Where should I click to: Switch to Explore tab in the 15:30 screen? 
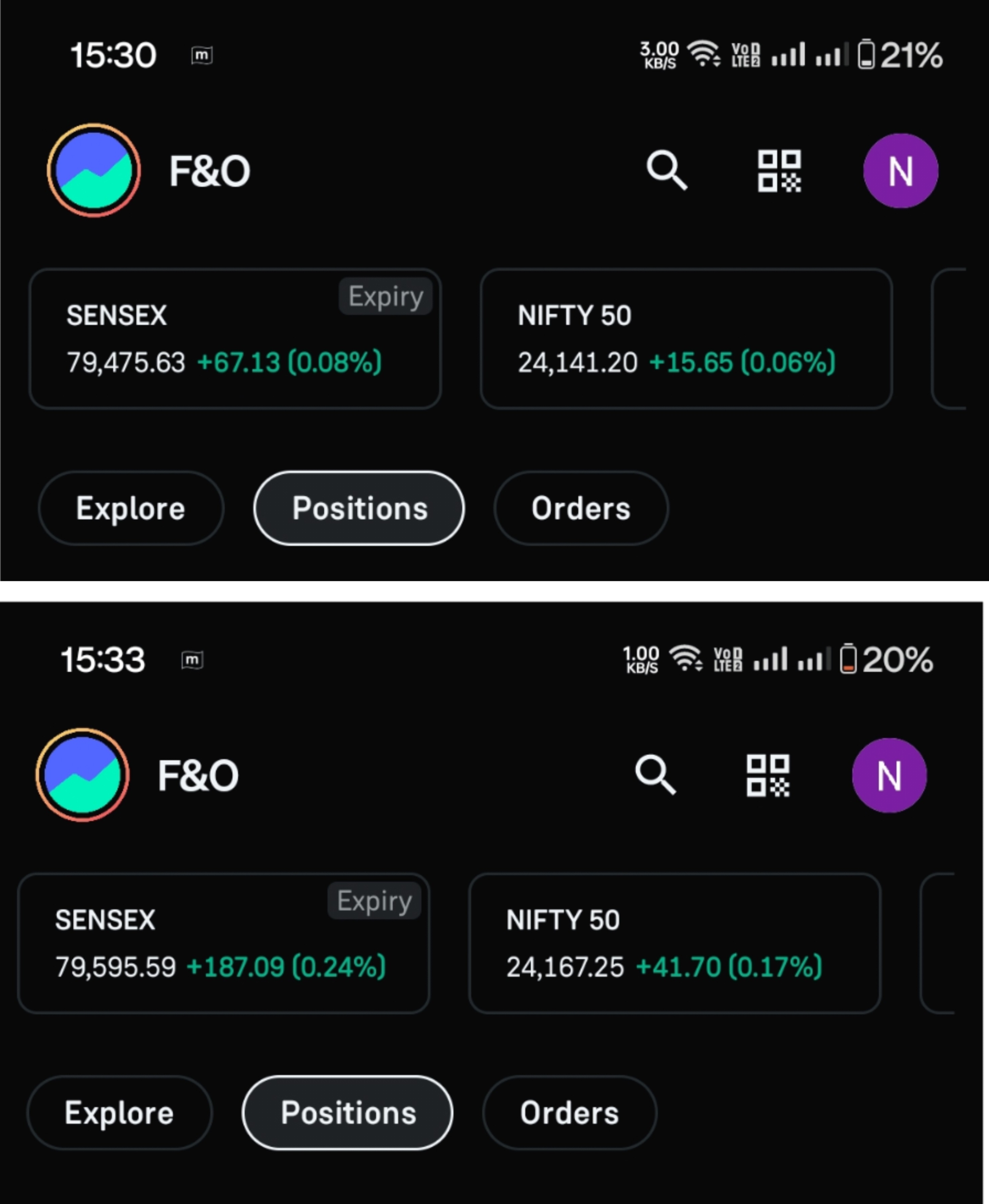coord(130,508)
